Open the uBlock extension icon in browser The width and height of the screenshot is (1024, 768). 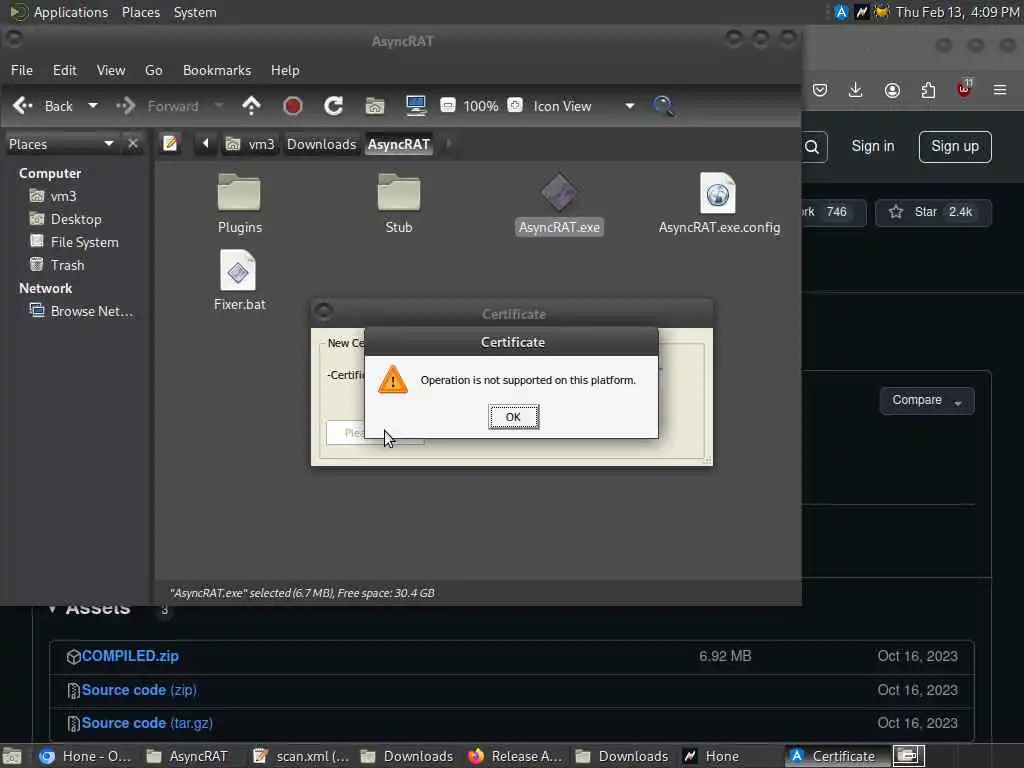click(965, 89)
